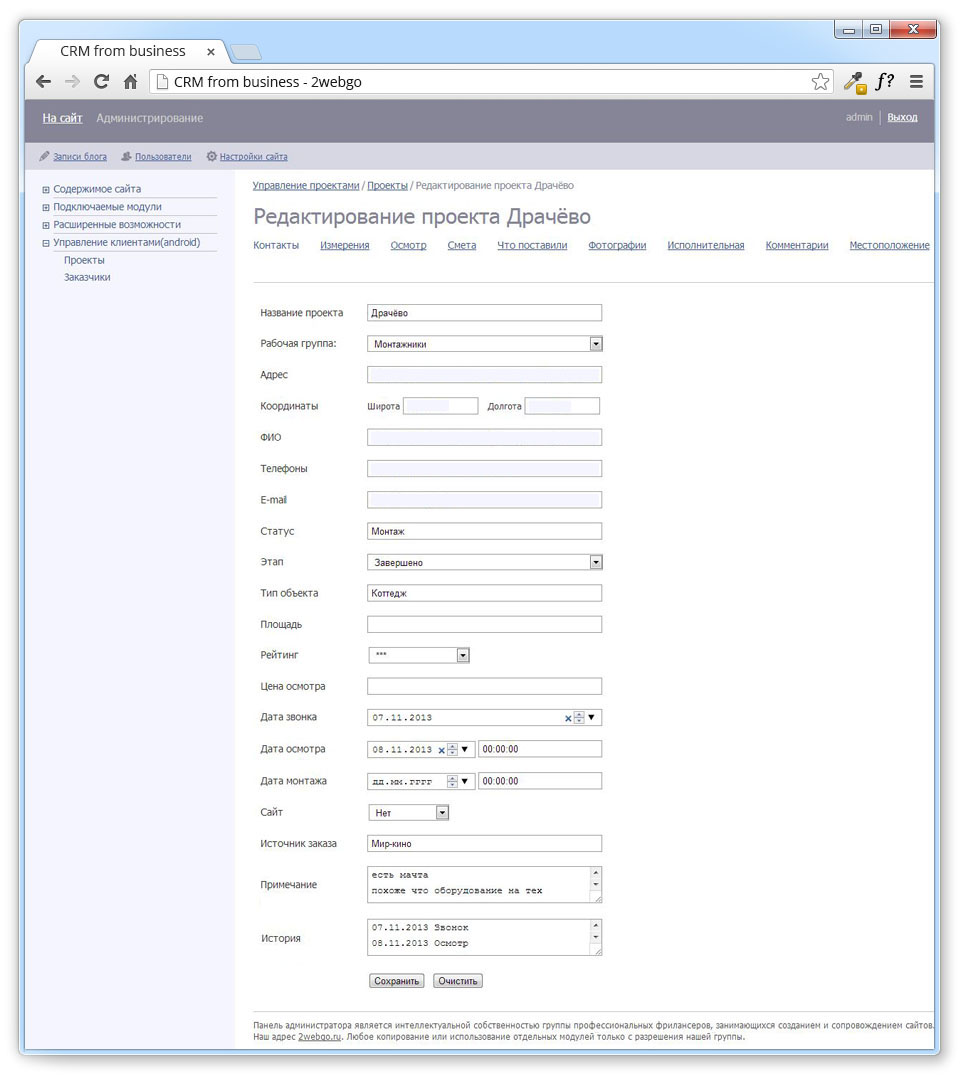Click Дата звонка spinner arrows
This screenshot has width=960, height=1088.
[x=579, y=718]
